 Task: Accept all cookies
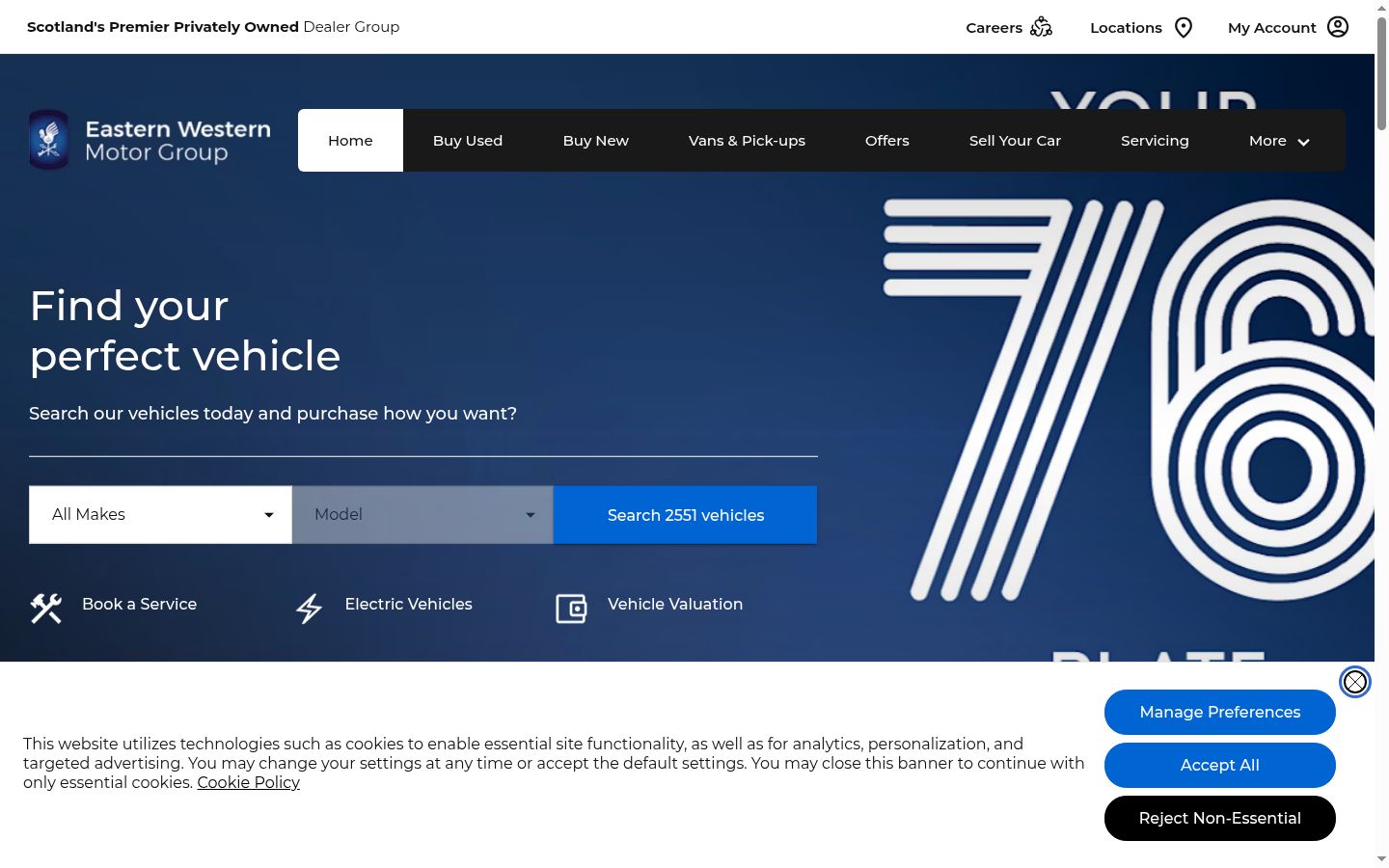(x=1220, y=765)
